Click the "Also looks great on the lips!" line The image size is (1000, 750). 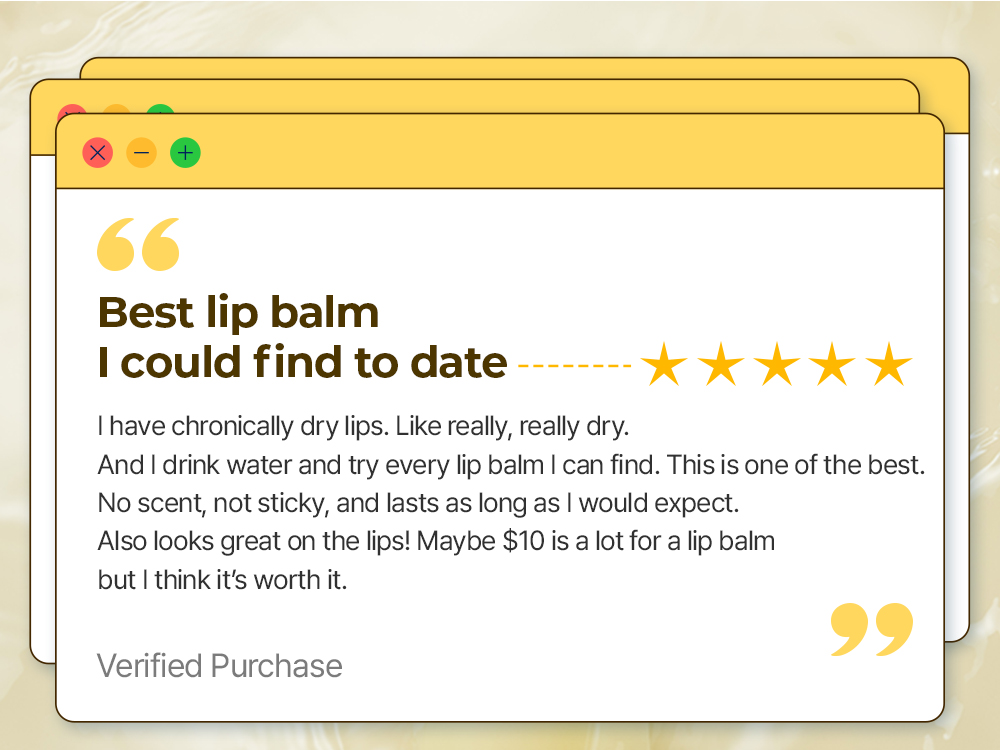coord(436,542)
